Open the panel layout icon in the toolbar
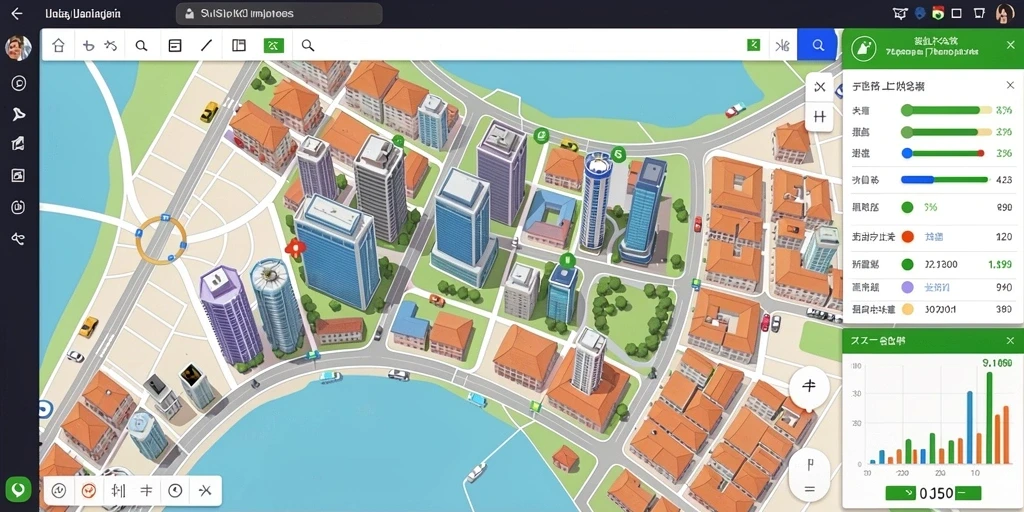 tap(239, 45)
